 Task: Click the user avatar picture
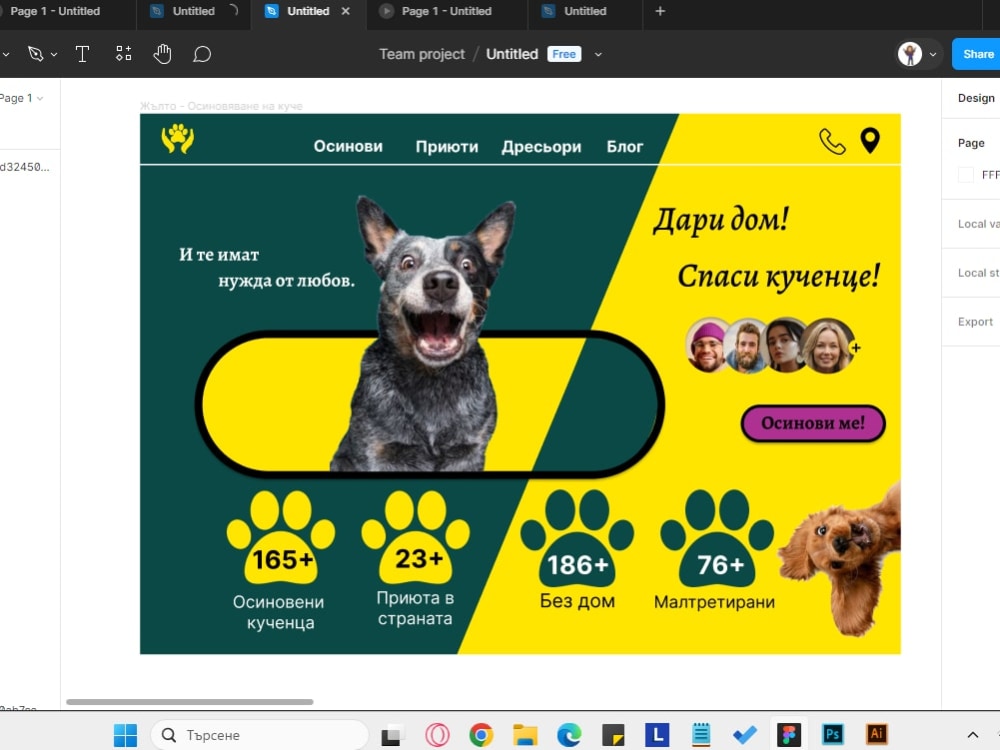[910, 54]
